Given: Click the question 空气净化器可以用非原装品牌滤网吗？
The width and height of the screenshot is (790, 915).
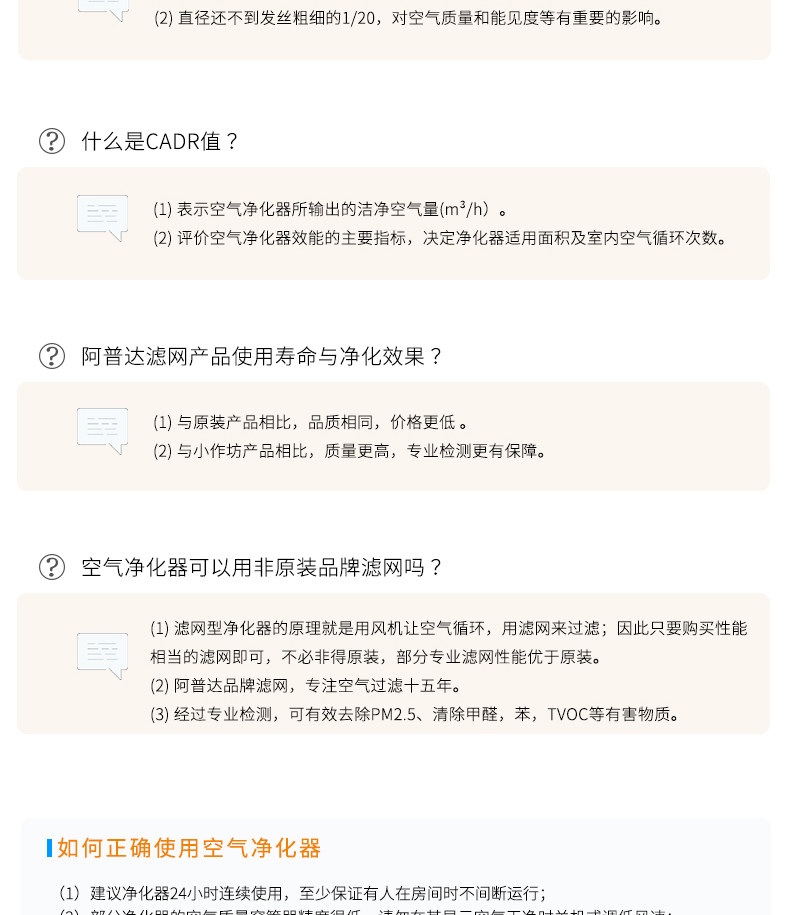Looking at the screenshot, I should [x=263, y=567].
